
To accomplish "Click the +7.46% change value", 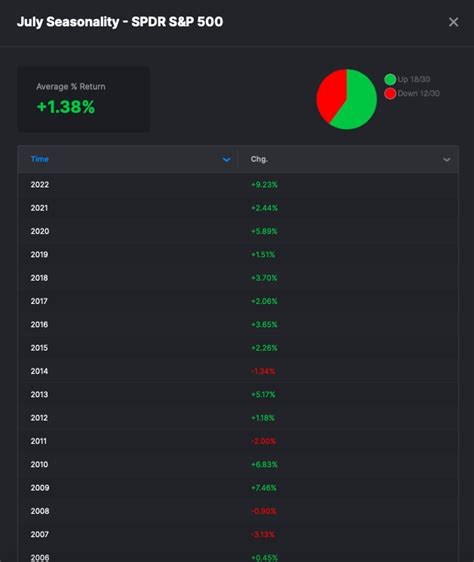I will pos(264,488).
